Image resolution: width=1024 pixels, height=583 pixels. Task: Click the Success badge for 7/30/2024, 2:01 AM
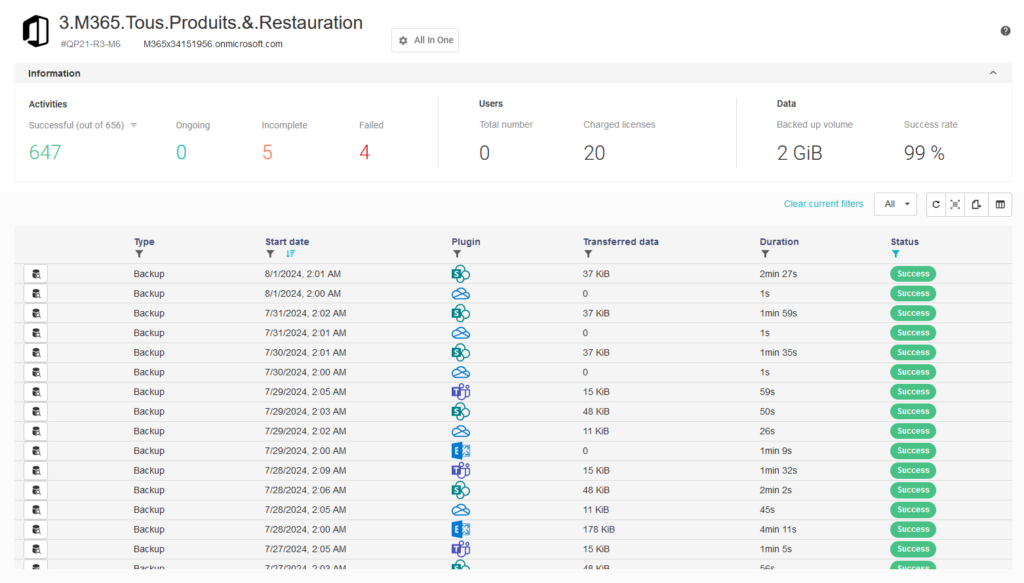click(913, 353)
